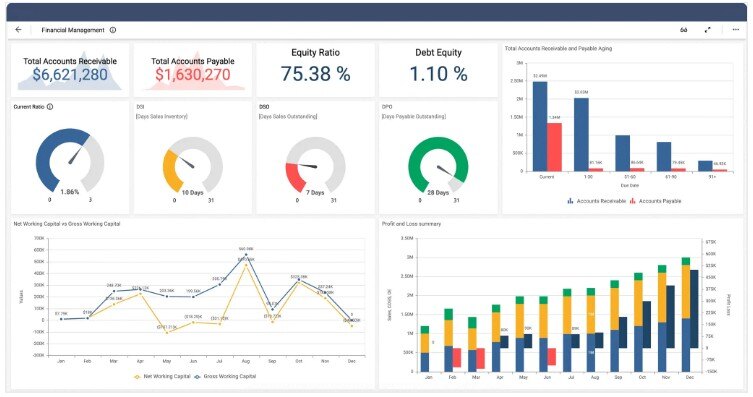Click the blue receivable bar for 1-30
The image size is (753, 397).
coord(581,134)
